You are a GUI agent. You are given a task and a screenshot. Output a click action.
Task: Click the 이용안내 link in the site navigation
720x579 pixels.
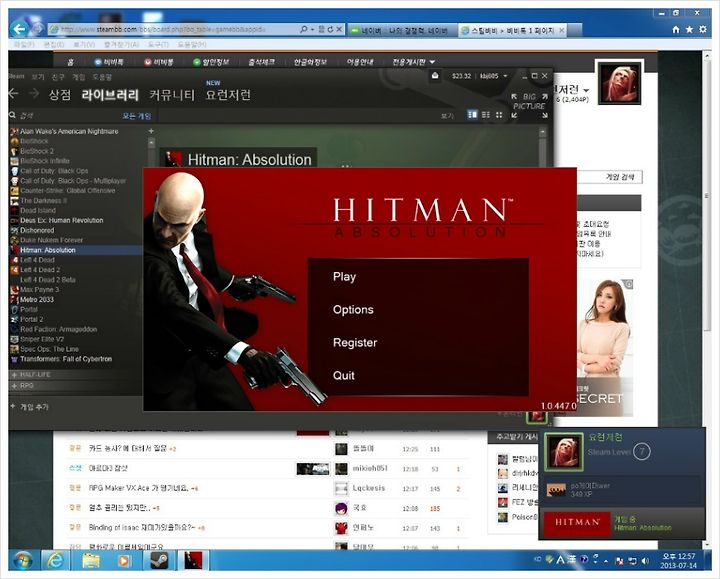[360, 62]
